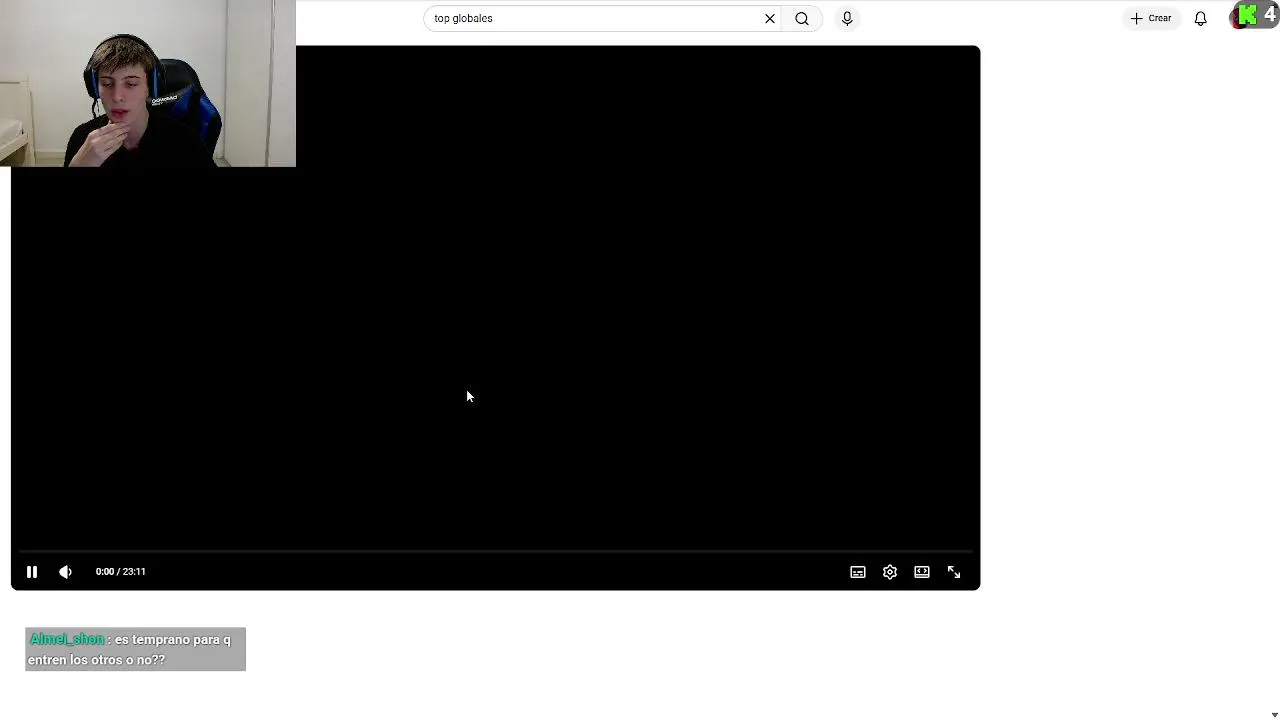Open the account avatar menu
This screenshot has width=1280, height=720.
[x=1239, y=18]
